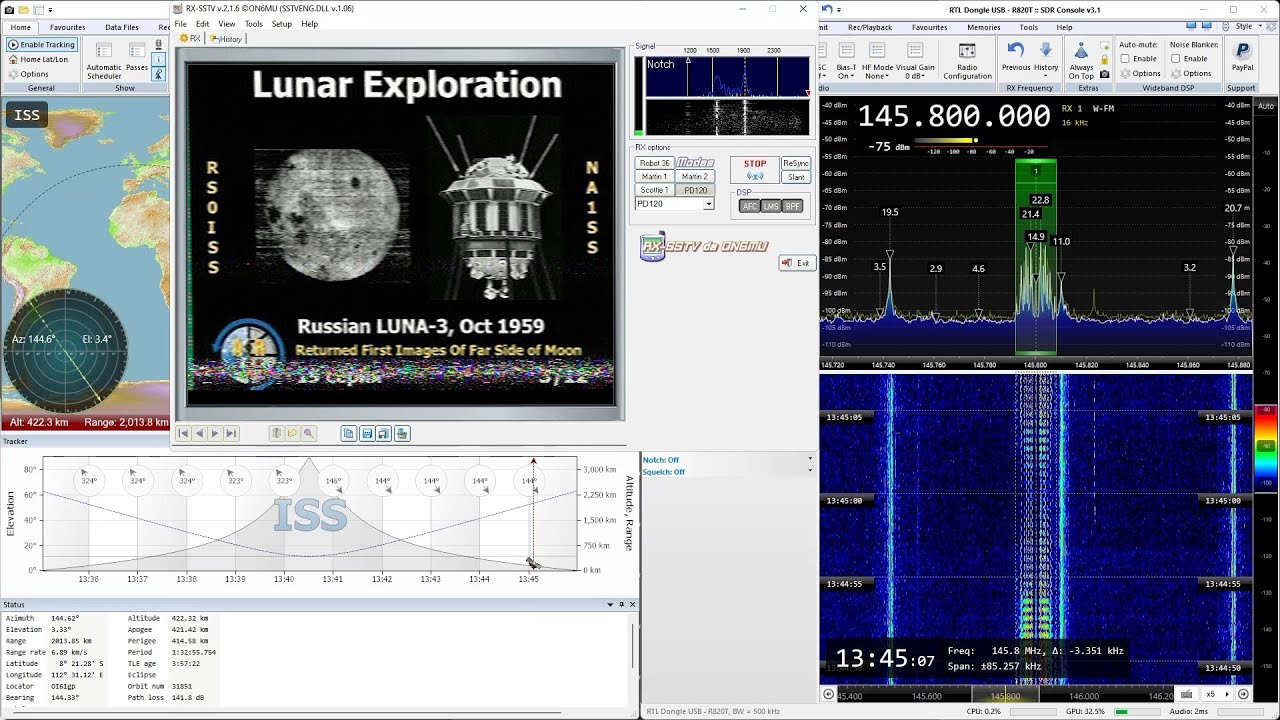Go to last image in RX-SSTV
This screenshot has height=720, width=1280.
pos(231,433)
